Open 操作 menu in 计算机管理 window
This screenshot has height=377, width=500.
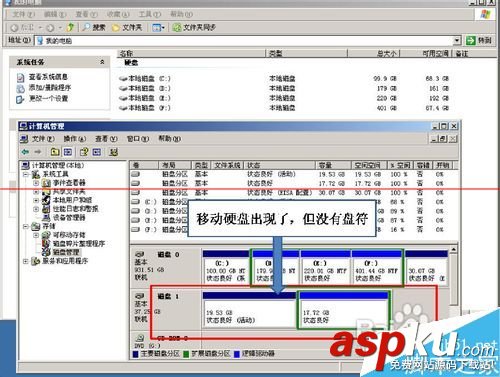pos(75,139)
